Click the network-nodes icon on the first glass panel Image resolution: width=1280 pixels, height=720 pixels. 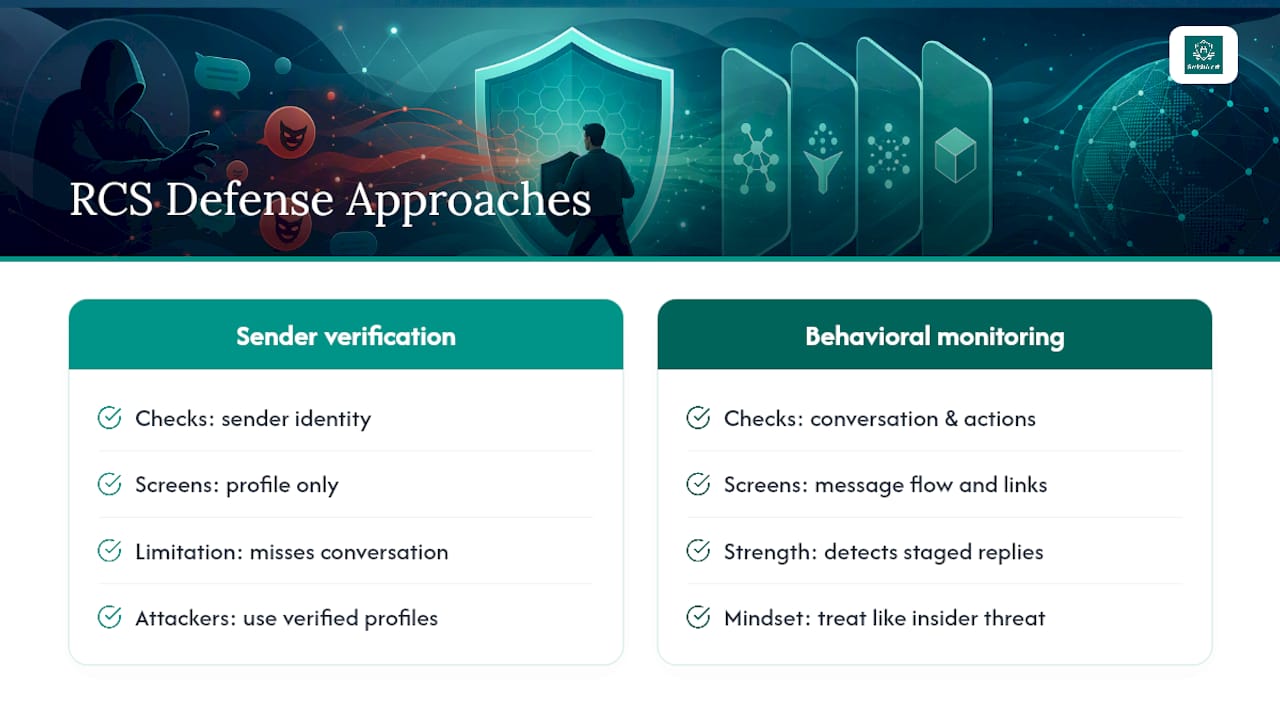pyautogui.click(x=756, y=158)
